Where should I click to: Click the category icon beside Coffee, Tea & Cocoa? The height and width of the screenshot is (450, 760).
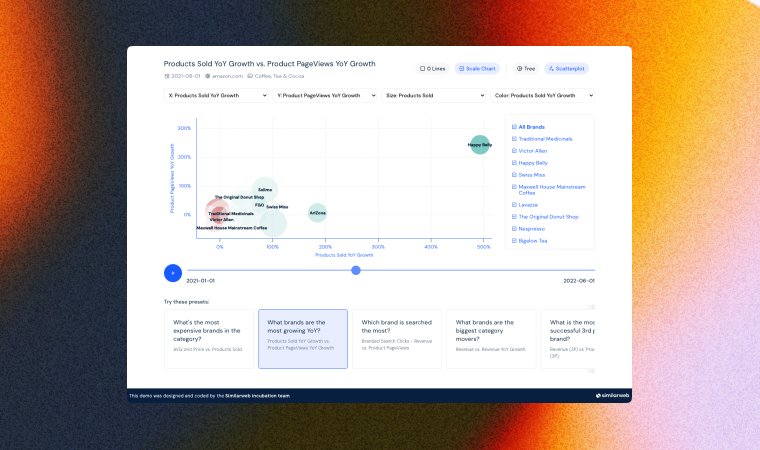[x=250, y=76]
